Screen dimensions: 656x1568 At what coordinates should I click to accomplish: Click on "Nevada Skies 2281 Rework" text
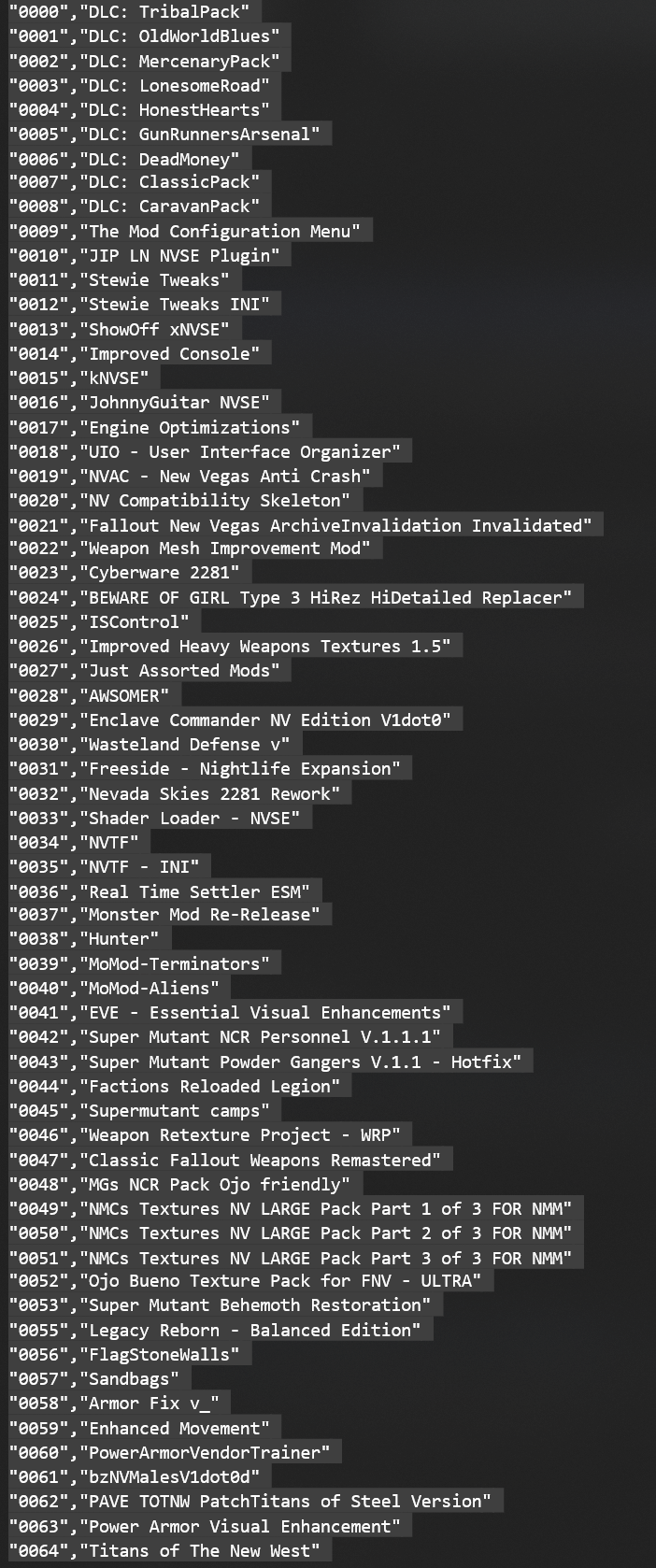coord(210,794)
